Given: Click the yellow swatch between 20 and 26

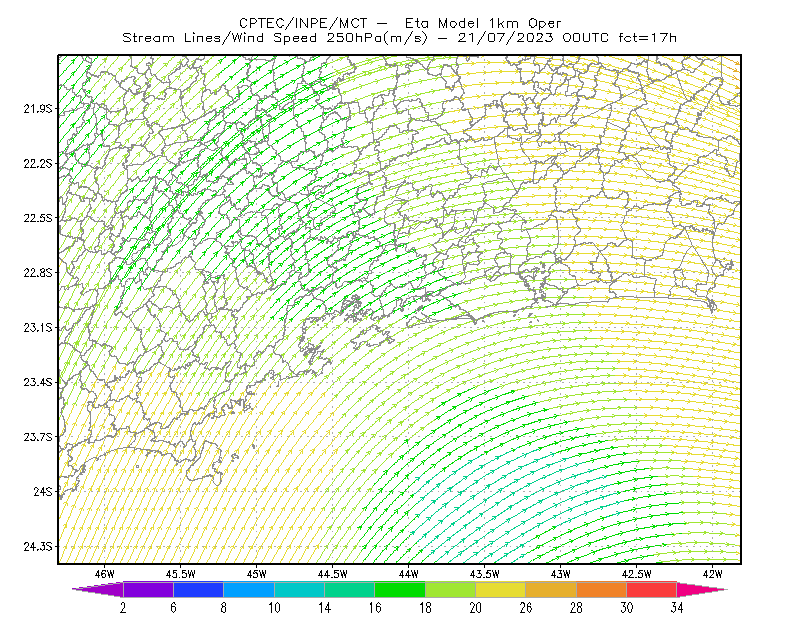Looking at the screenshot, I should pyautogui.click(x=501, y=589).
